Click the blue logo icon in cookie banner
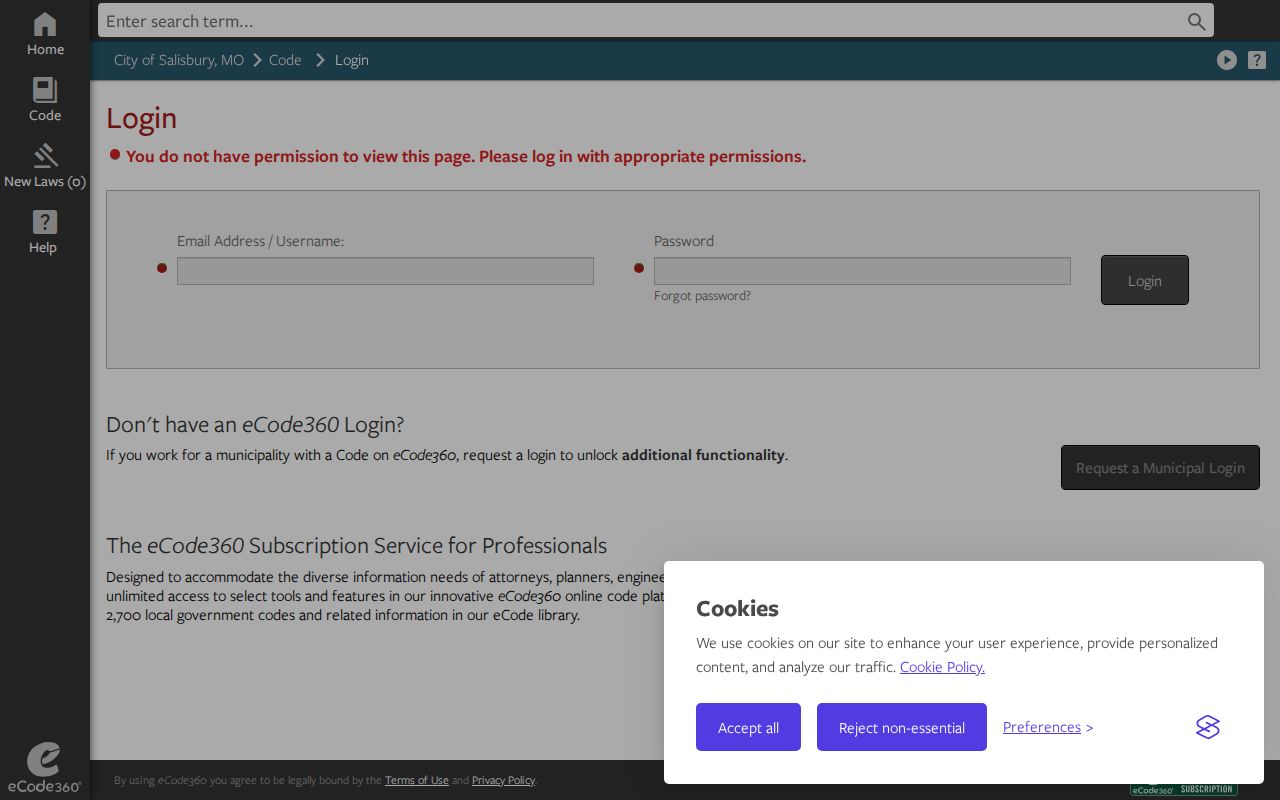This screenshot has width=1280, height=800. (x=1208, y=727)
